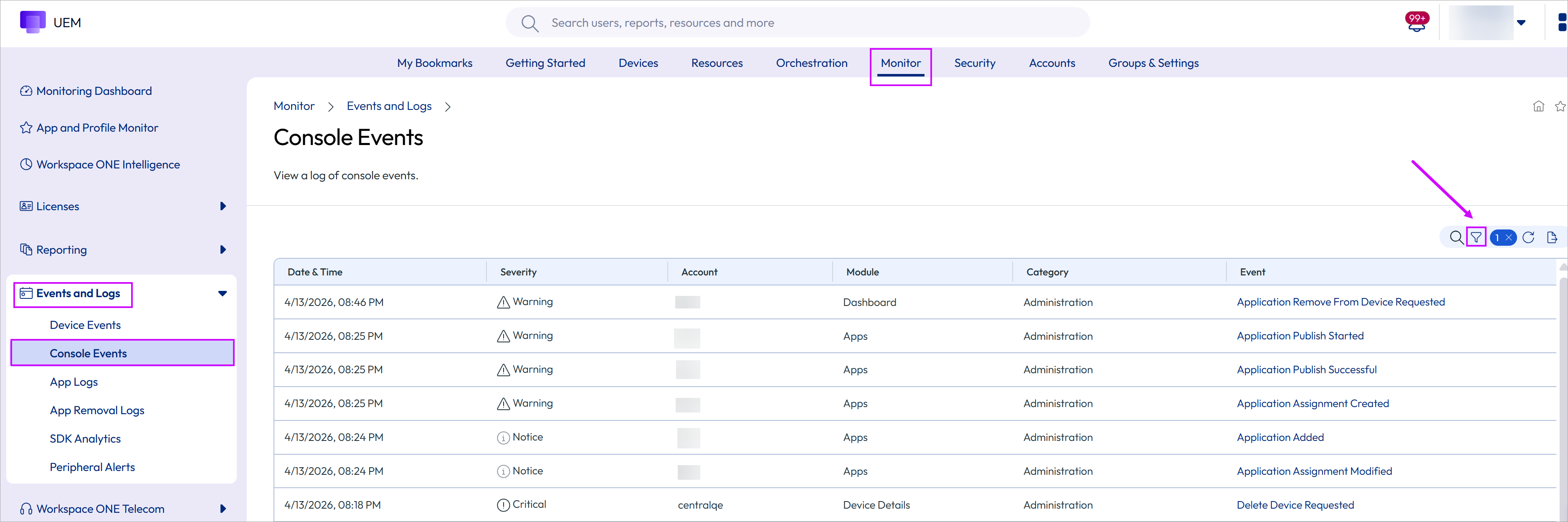Screen dimensions: 1568x522
Task: Click the list search magnifier icon
Action: pyautogui.click(x=1456, y=237)
